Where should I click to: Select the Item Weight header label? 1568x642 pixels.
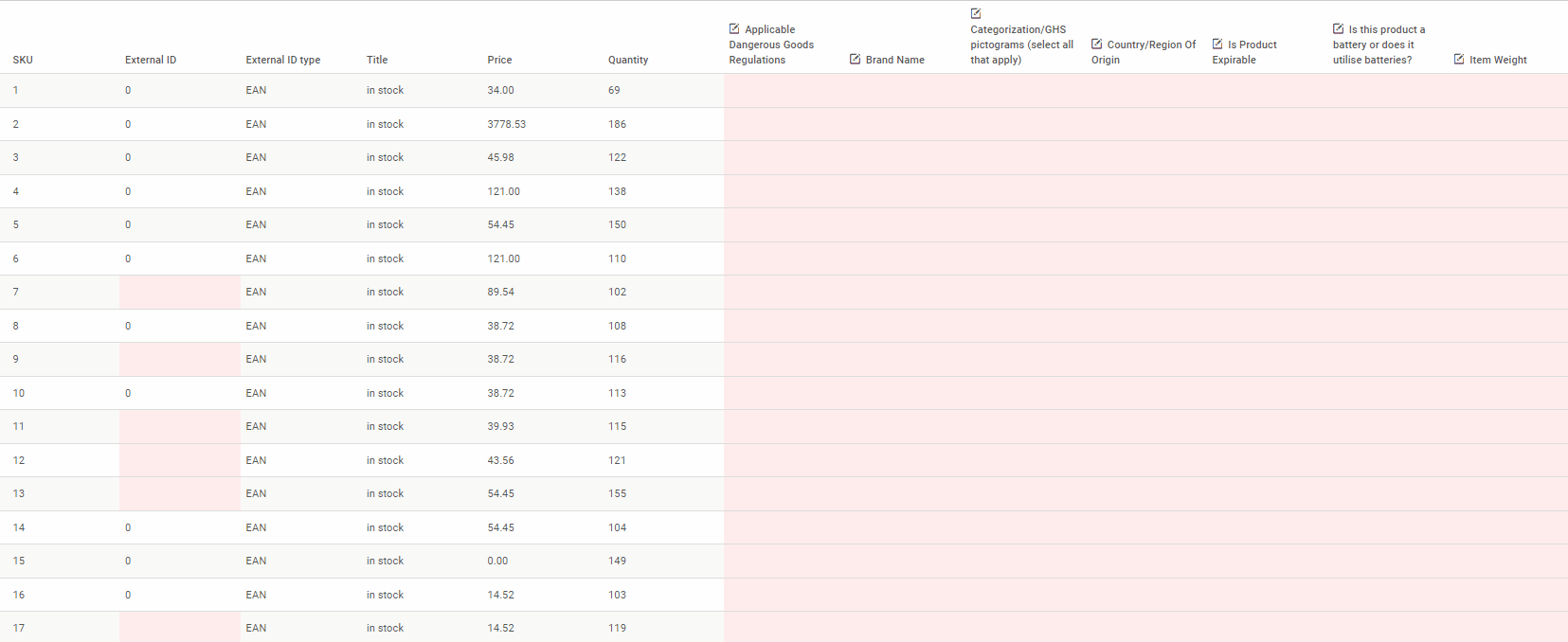1498,60
